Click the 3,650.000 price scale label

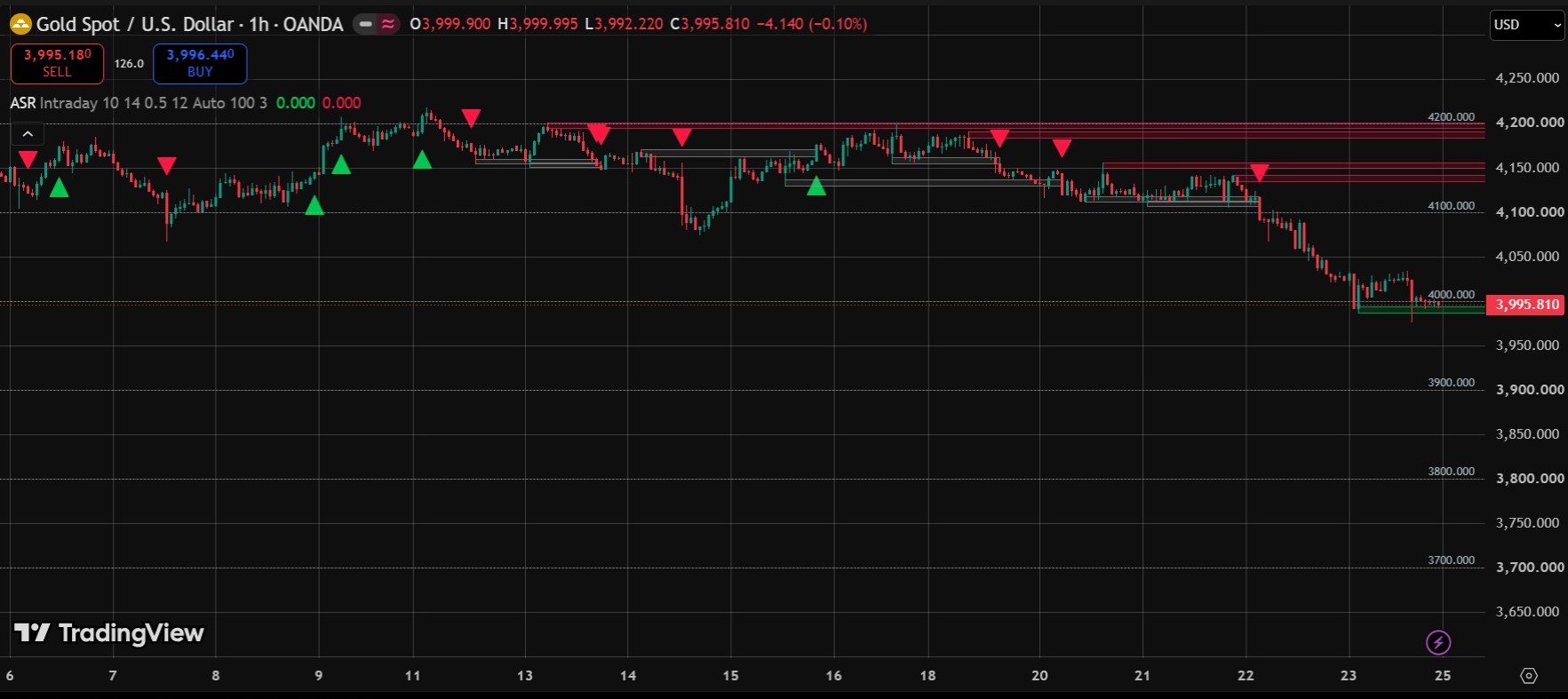pos(1527,612)
